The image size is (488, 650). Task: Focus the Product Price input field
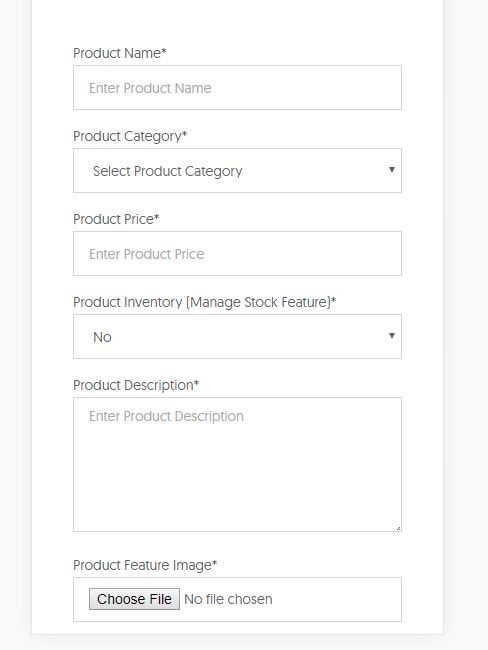coord(237,253)
